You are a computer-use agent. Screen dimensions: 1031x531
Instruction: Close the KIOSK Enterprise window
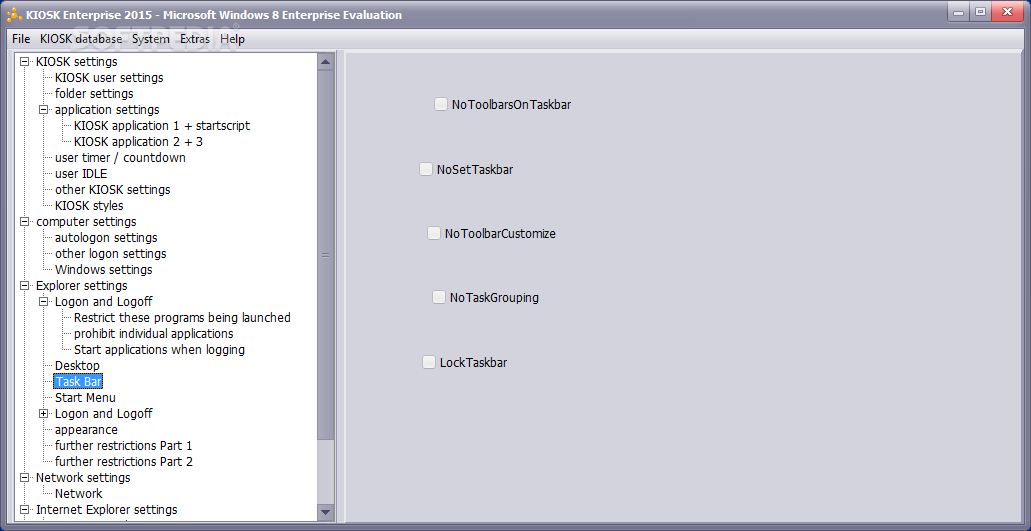pyautogui.click(x=1007, y=12)
